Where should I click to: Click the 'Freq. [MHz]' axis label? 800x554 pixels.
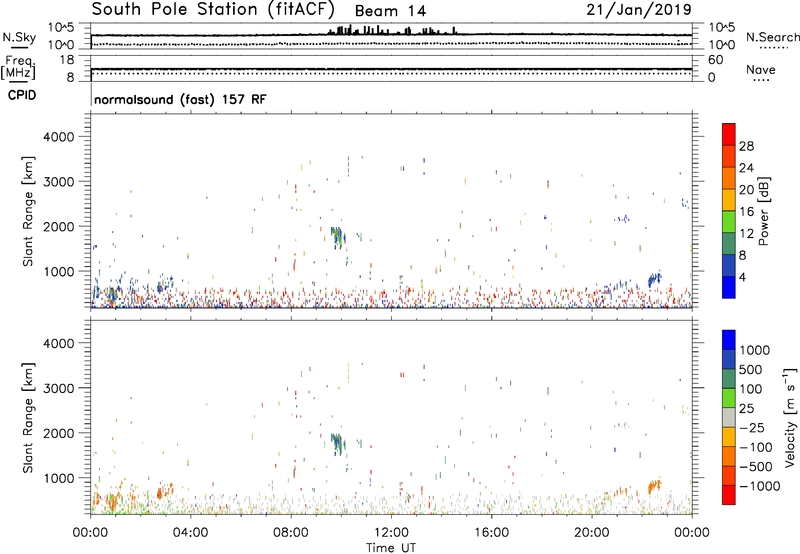[19, 67]
